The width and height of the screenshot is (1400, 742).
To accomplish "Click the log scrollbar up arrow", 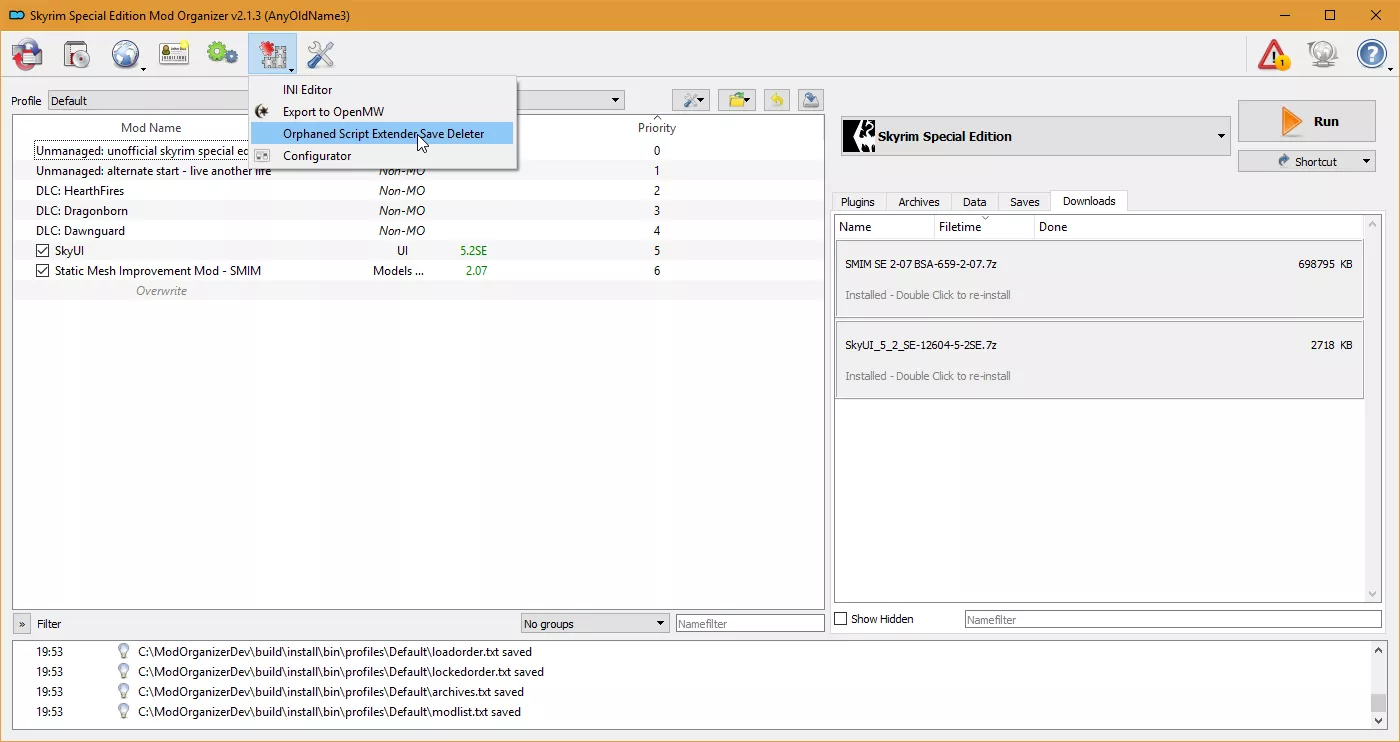I will point(1379,650).
